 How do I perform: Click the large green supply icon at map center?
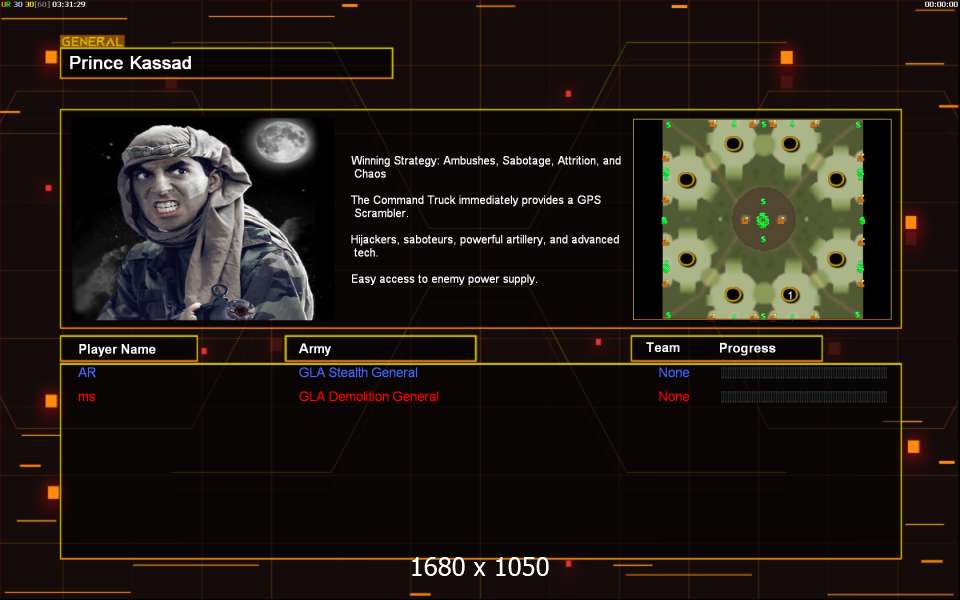pyautogui.click(x=762, y=220)
